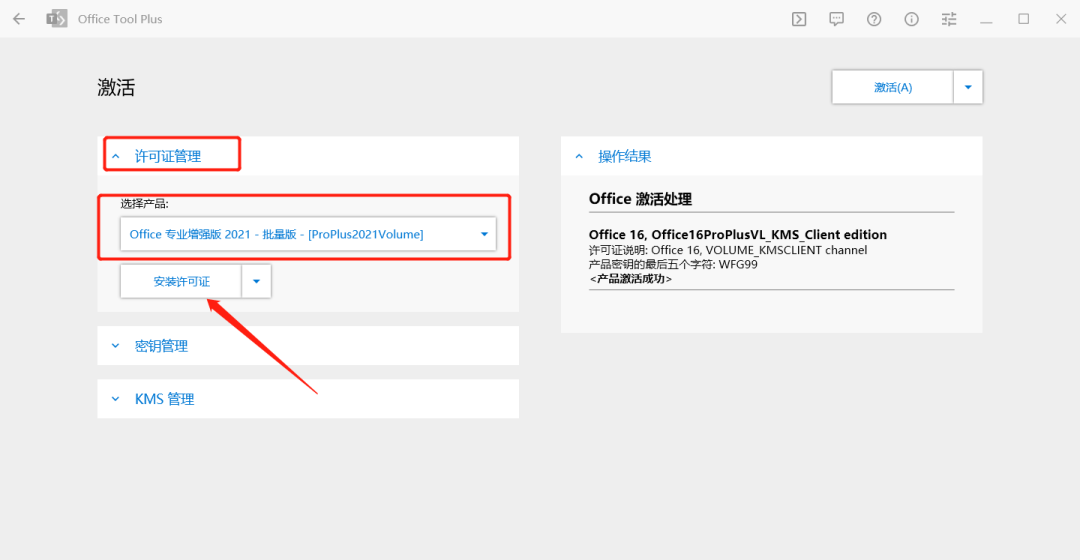Collapse the 操作结果 panel
1080x560 pixels.
coord(771,156)
